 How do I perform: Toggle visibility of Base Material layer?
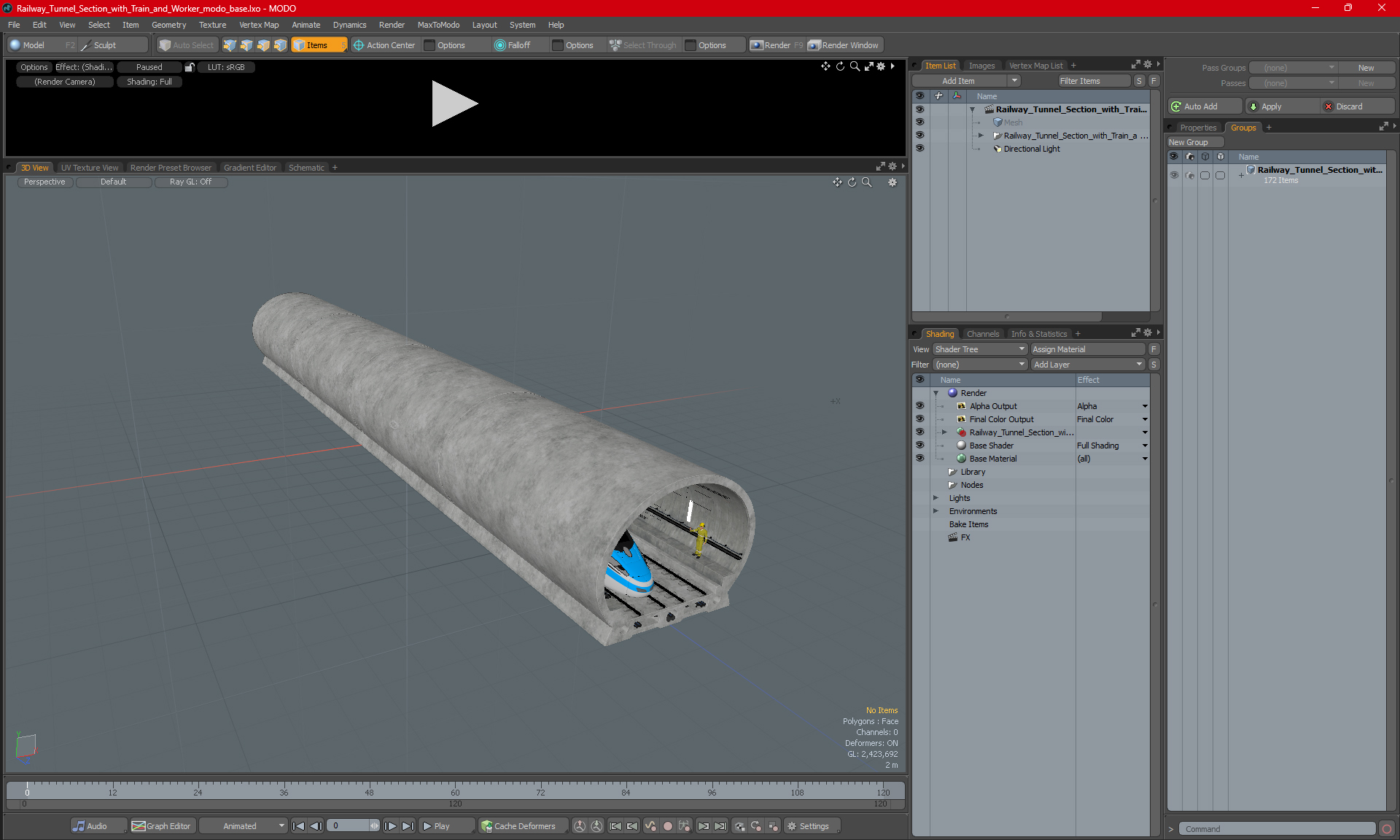[x=919, y=458]
